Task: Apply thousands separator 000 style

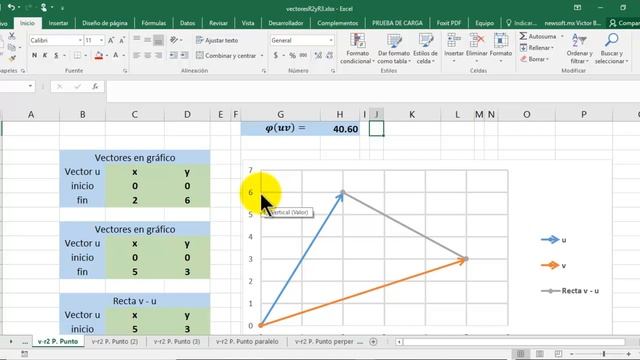Action: [303, 56]
